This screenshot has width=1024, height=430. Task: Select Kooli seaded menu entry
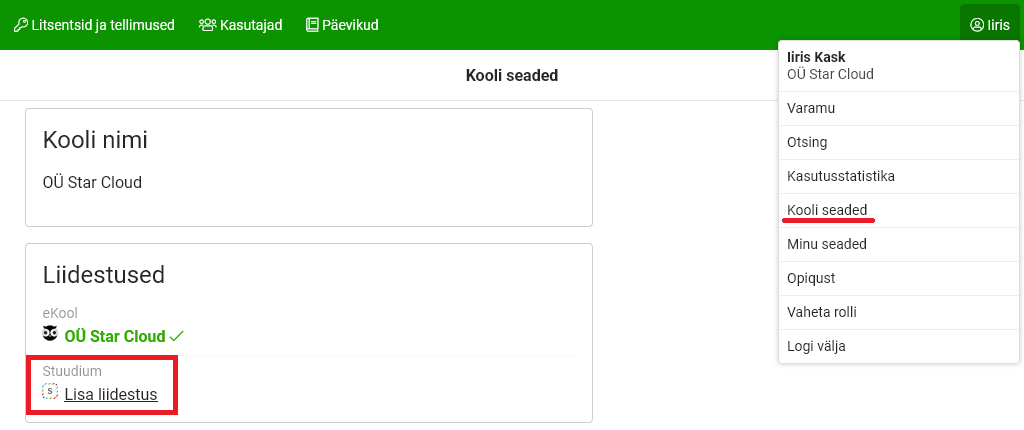827,210
